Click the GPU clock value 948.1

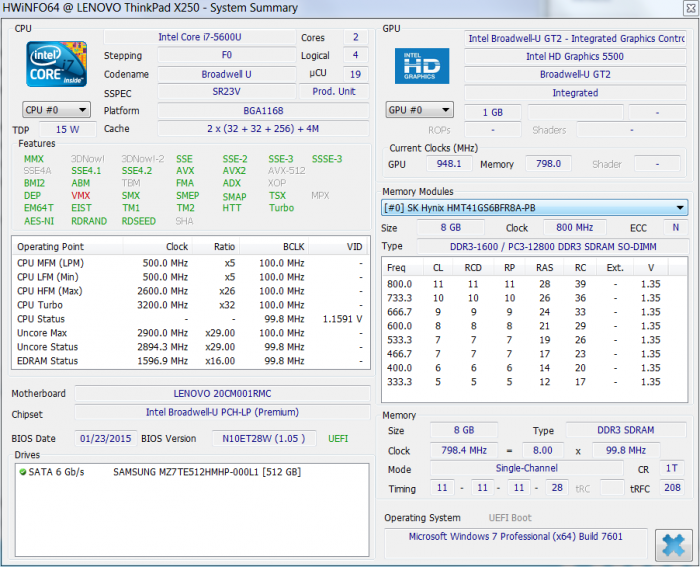[x=449, y=164]
